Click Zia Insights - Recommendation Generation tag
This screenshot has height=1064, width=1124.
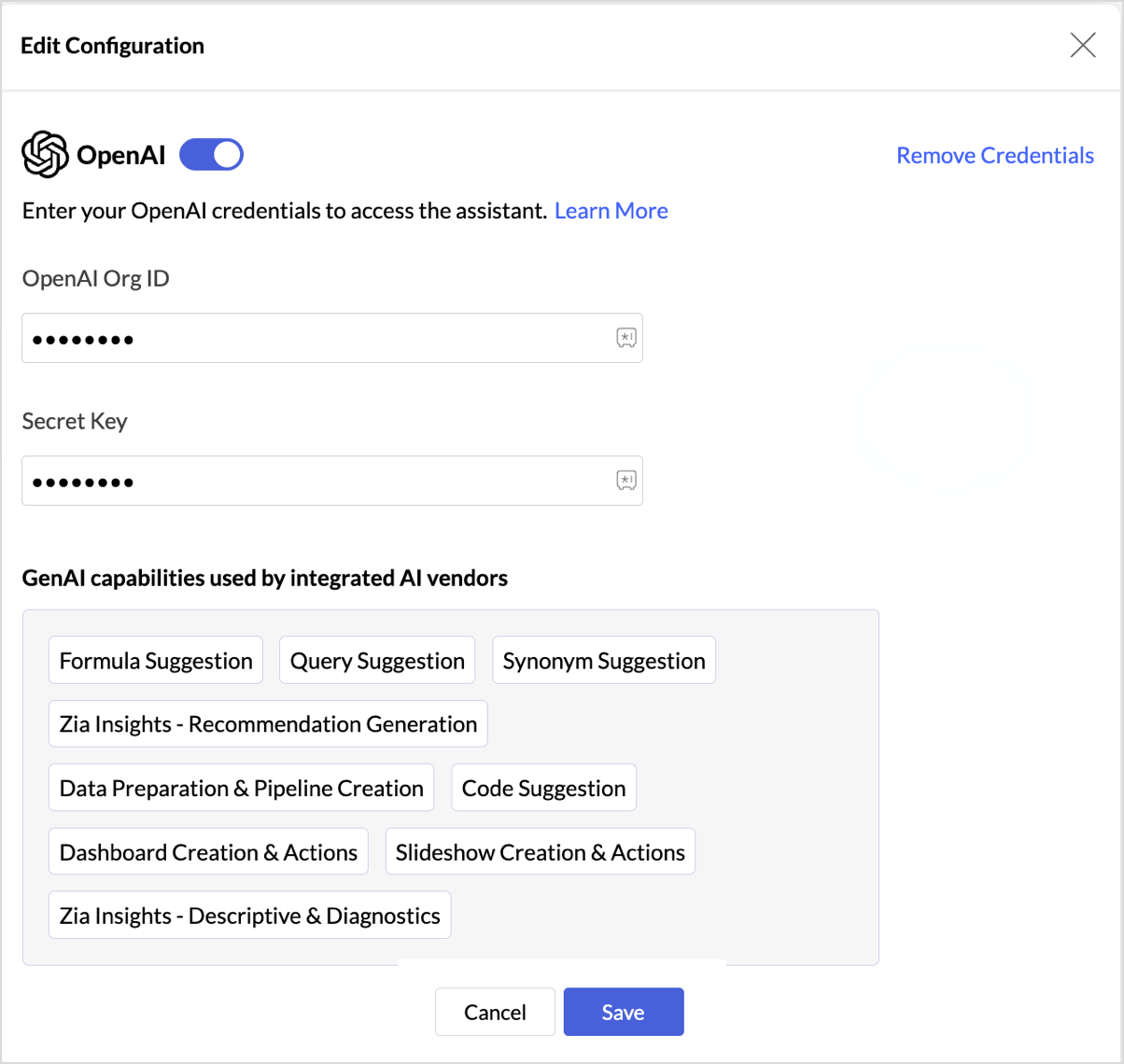[268, 724]
